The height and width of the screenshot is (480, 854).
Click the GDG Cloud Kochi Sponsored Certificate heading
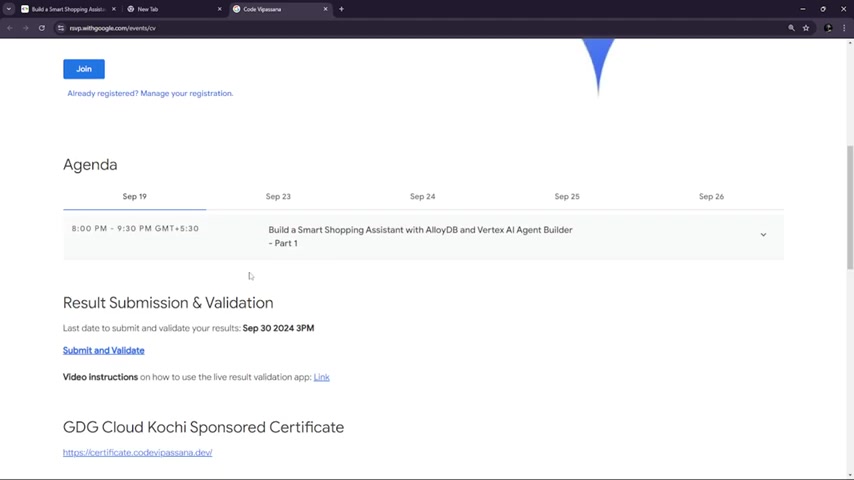point(203,427)
